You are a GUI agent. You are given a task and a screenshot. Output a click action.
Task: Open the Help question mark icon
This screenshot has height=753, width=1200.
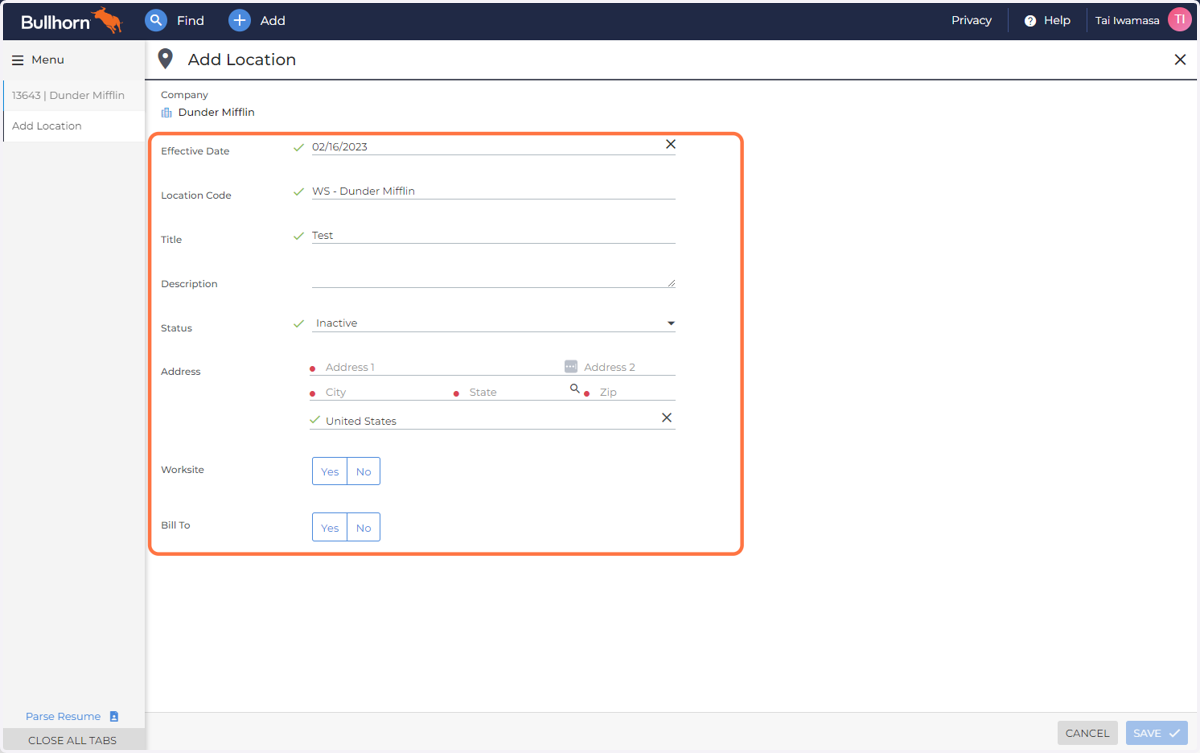(x=1030, y=21)
